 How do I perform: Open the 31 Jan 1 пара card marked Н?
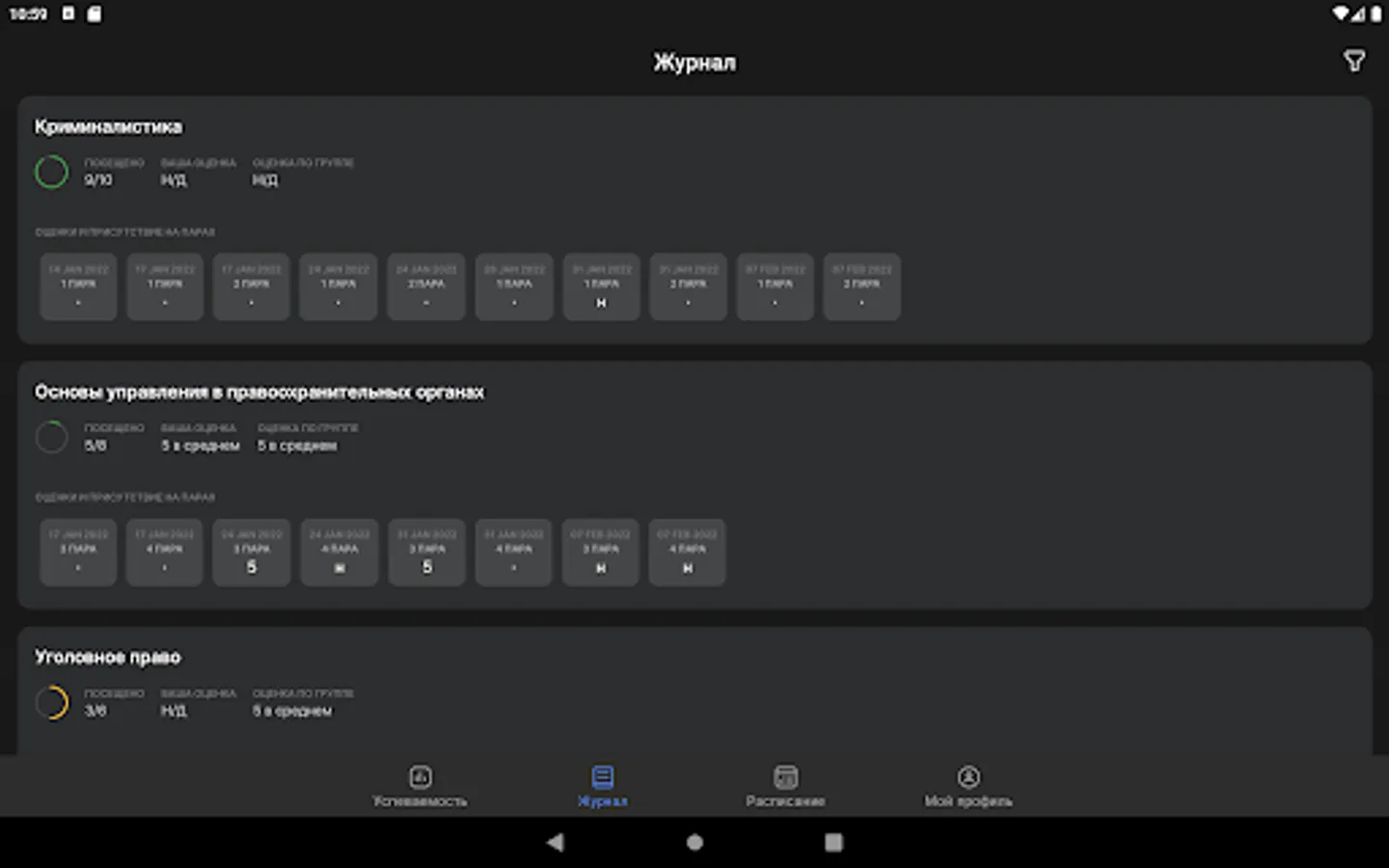[601, 286]
